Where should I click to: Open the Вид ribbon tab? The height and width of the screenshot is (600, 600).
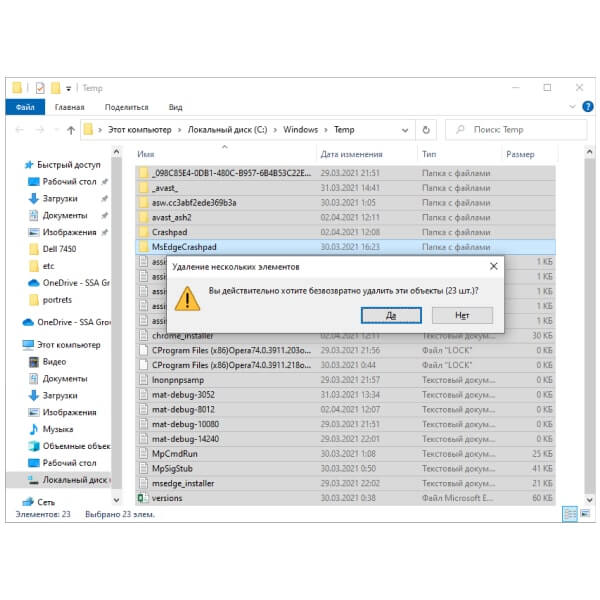[175, 107]
